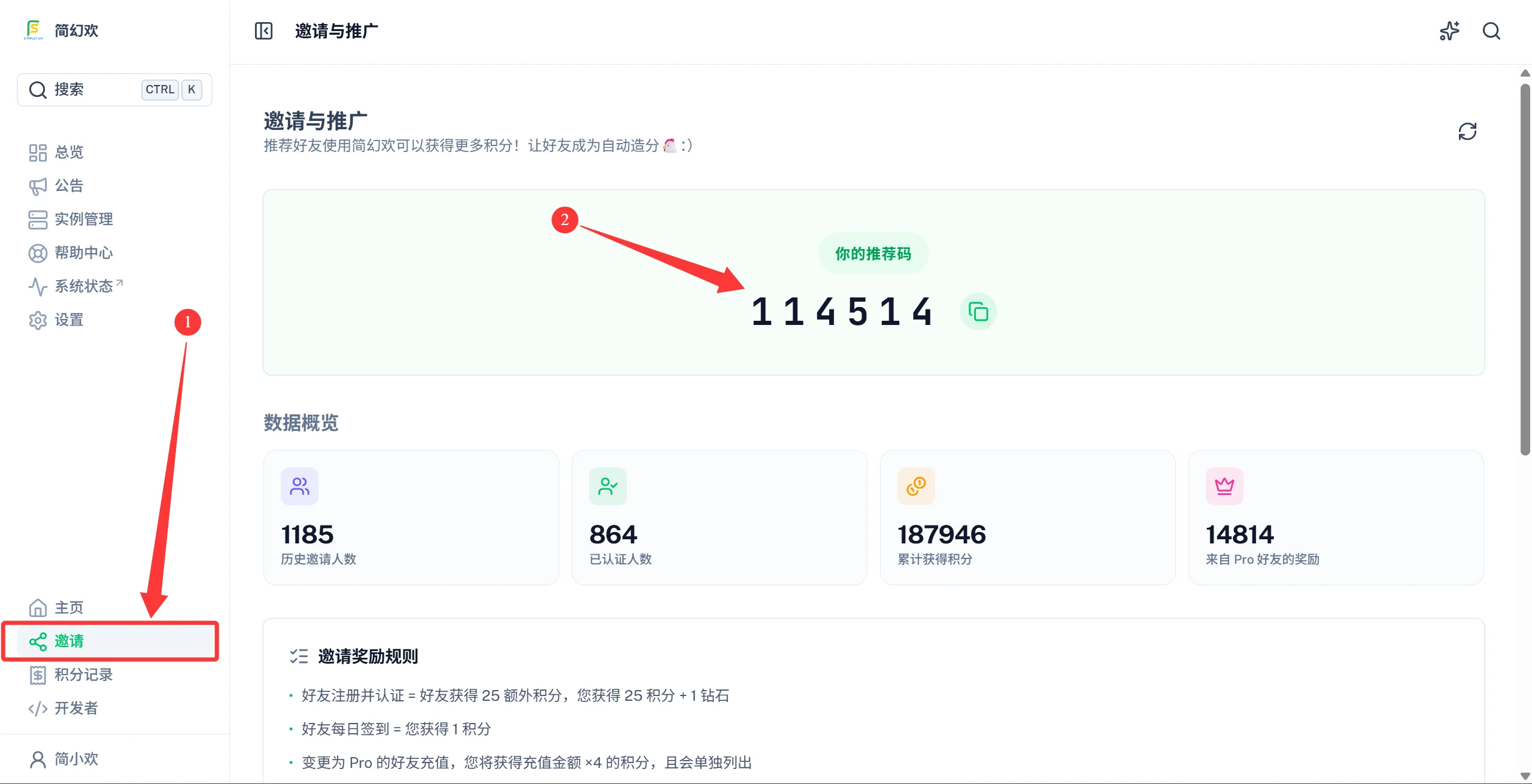1532x784 pixels.
Task: Click the 数据概览 section heading
Action: [301, 423]
